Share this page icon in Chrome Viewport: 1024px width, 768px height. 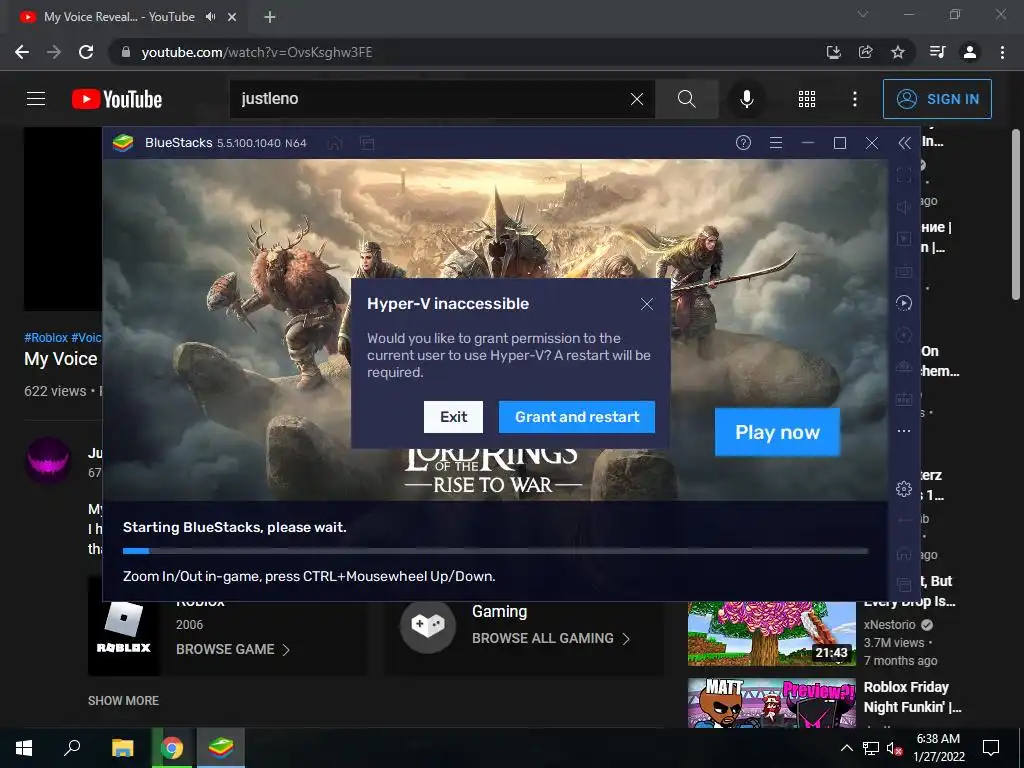click(866, 52)
